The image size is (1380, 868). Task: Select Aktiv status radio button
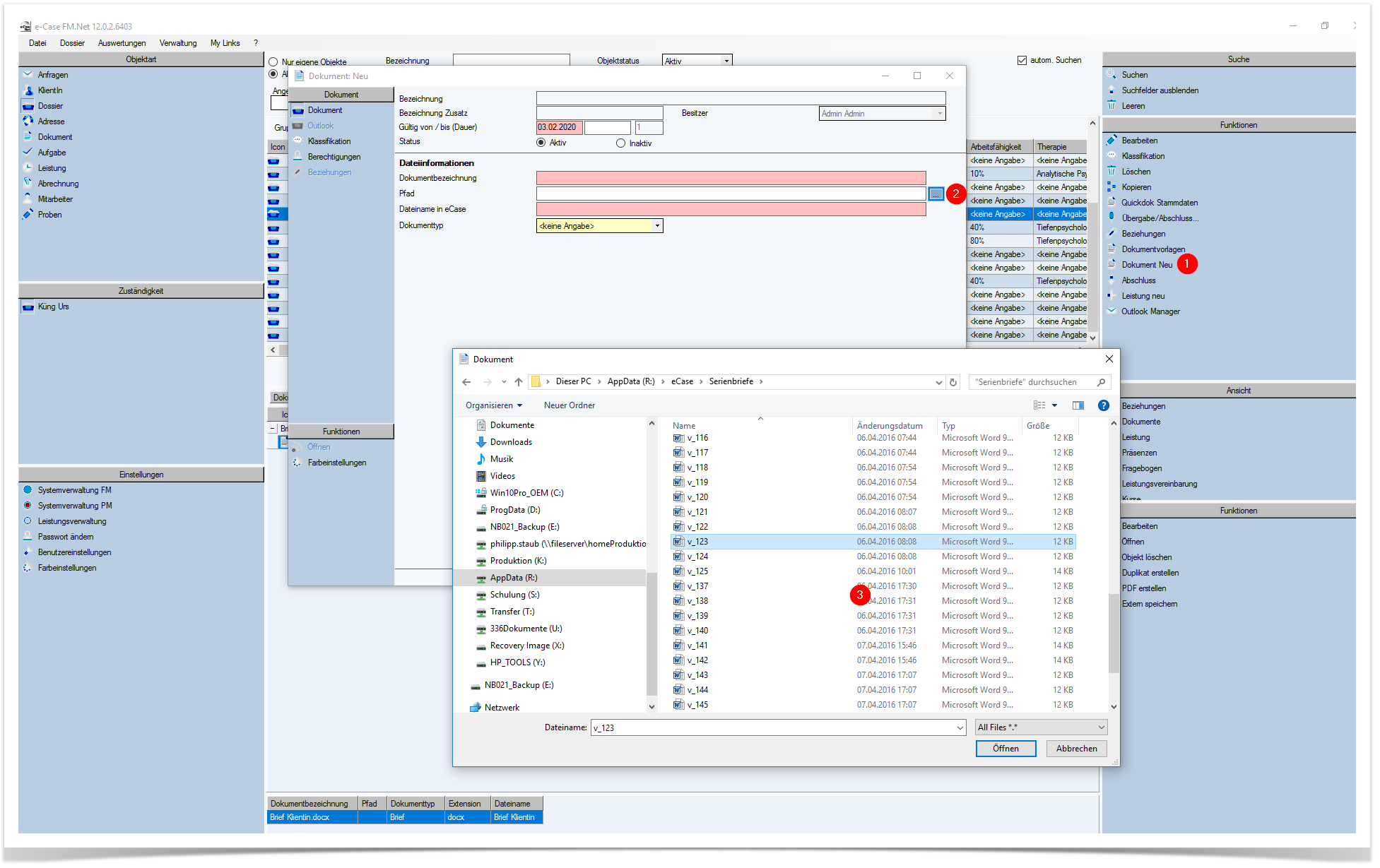tap(541, 143)
